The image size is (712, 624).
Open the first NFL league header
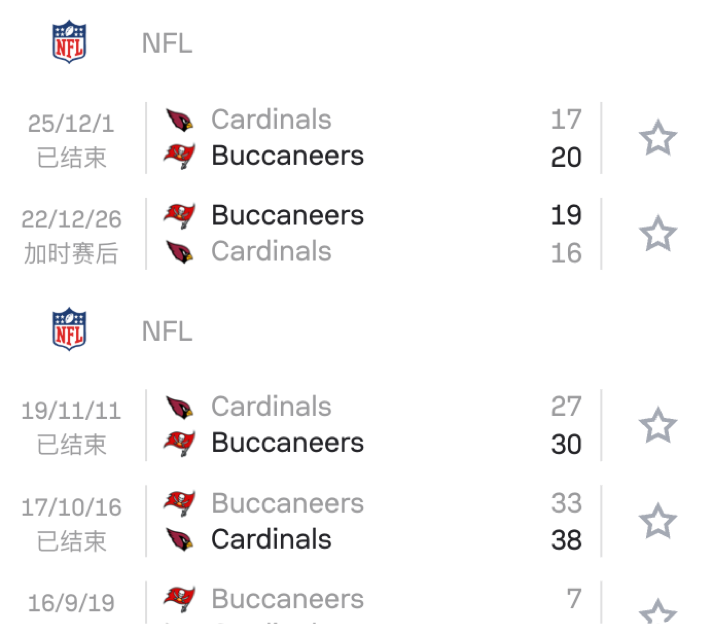[x=167, y=44]
